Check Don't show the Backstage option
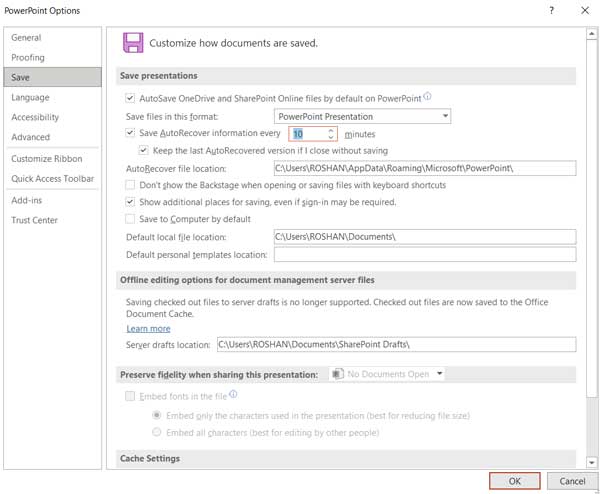The image size is (600, 494). (130, 185)
